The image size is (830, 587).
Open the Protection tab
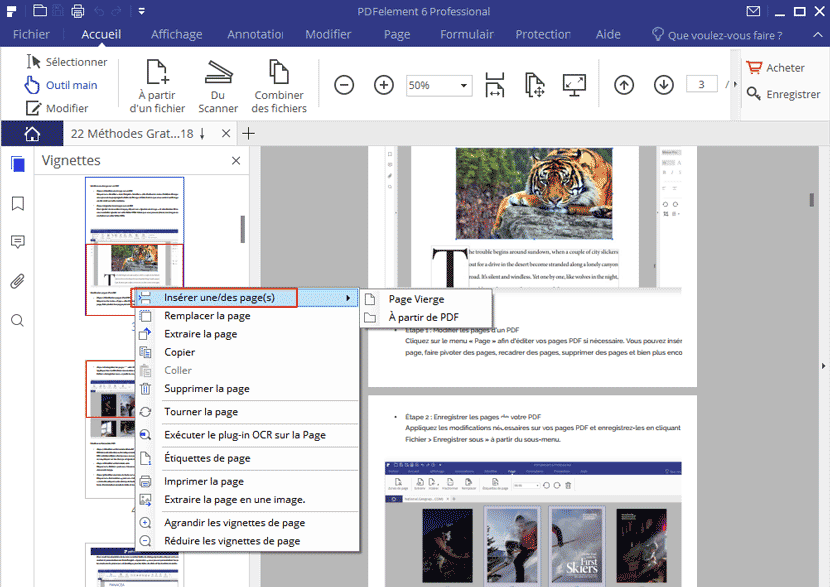pos(543,34)
